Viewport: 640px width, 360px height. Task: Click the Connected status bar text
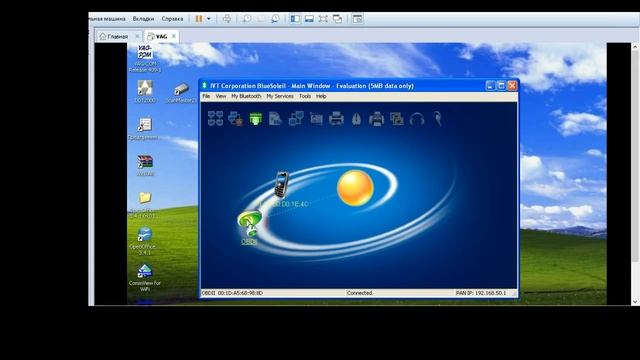point(360,293)
